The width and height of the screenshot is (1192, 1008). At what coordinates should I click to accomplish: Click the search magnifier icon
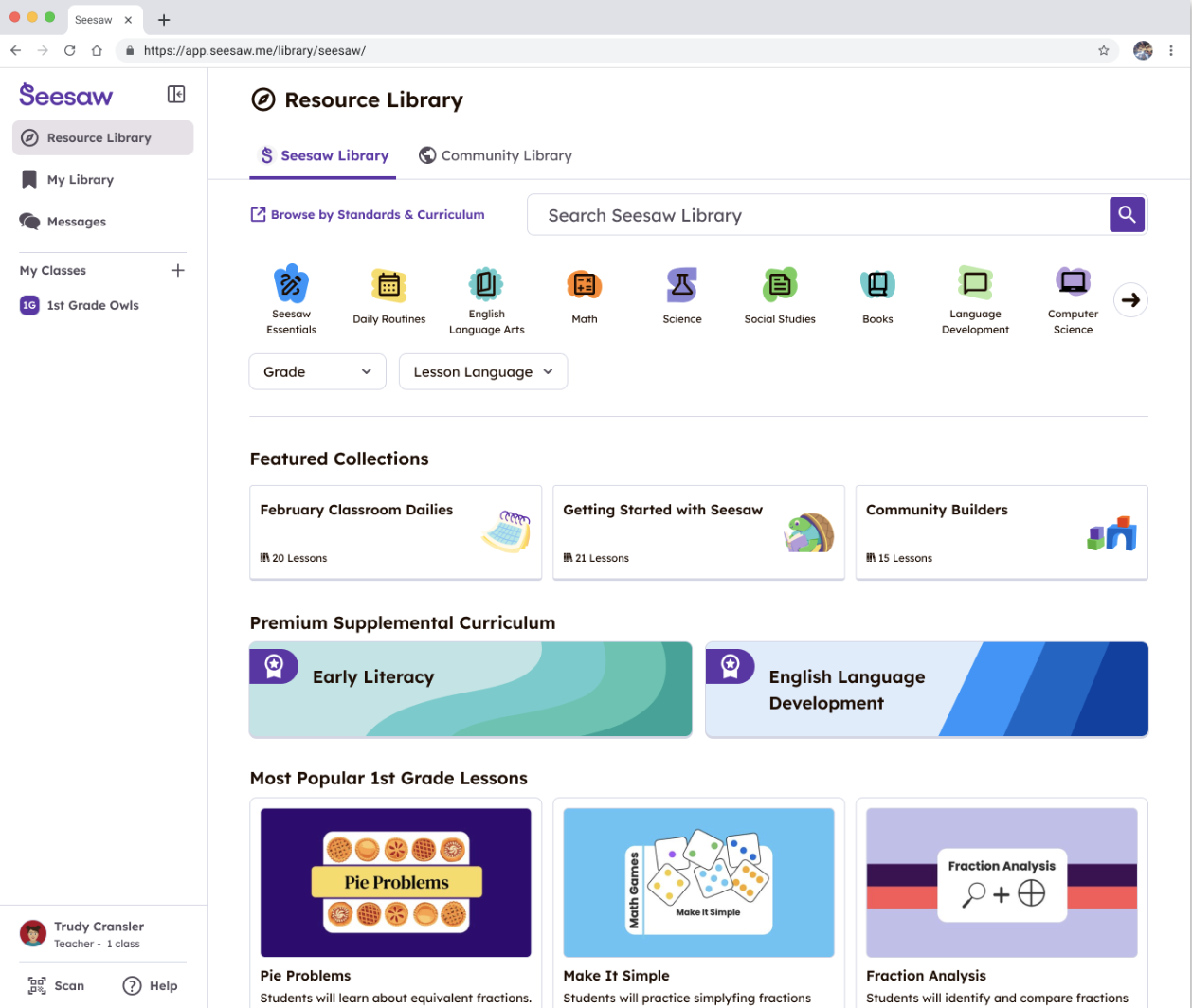pos(1127,214)
